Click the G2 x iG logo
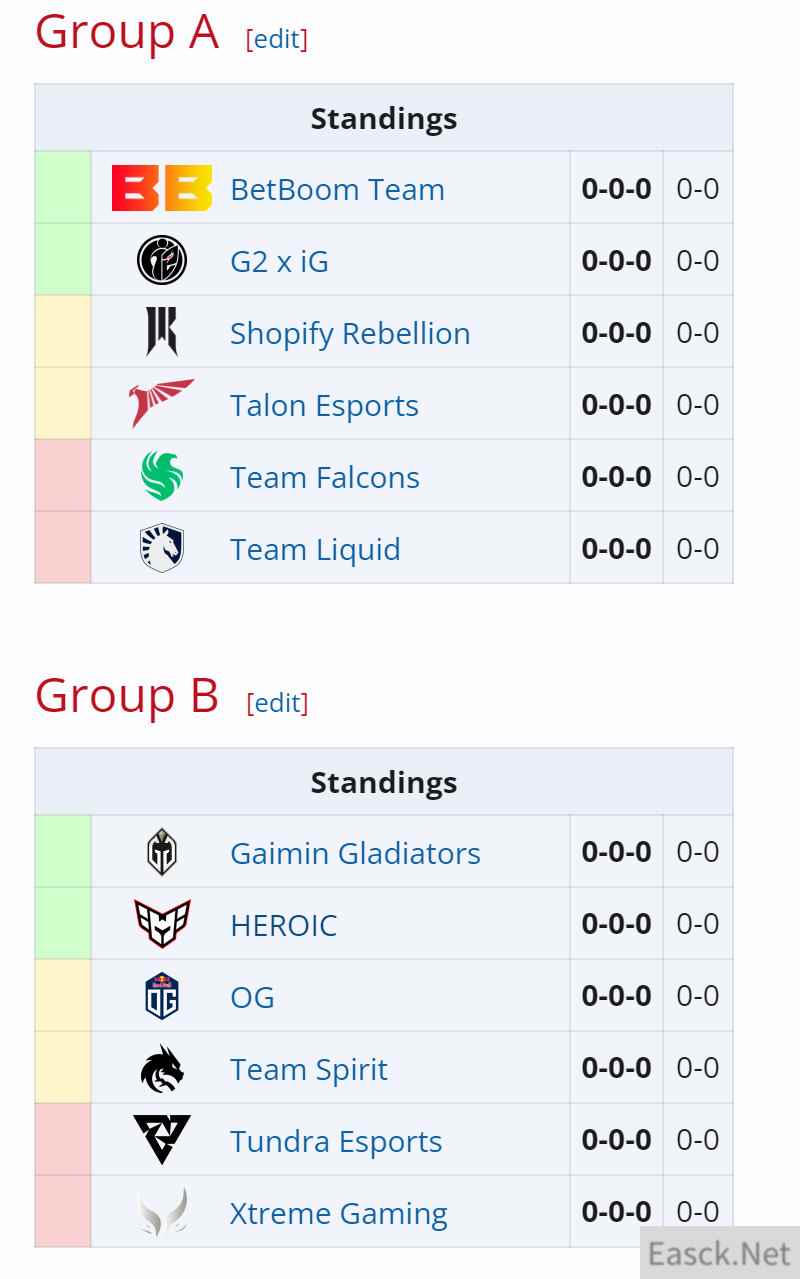 [162, 260]
